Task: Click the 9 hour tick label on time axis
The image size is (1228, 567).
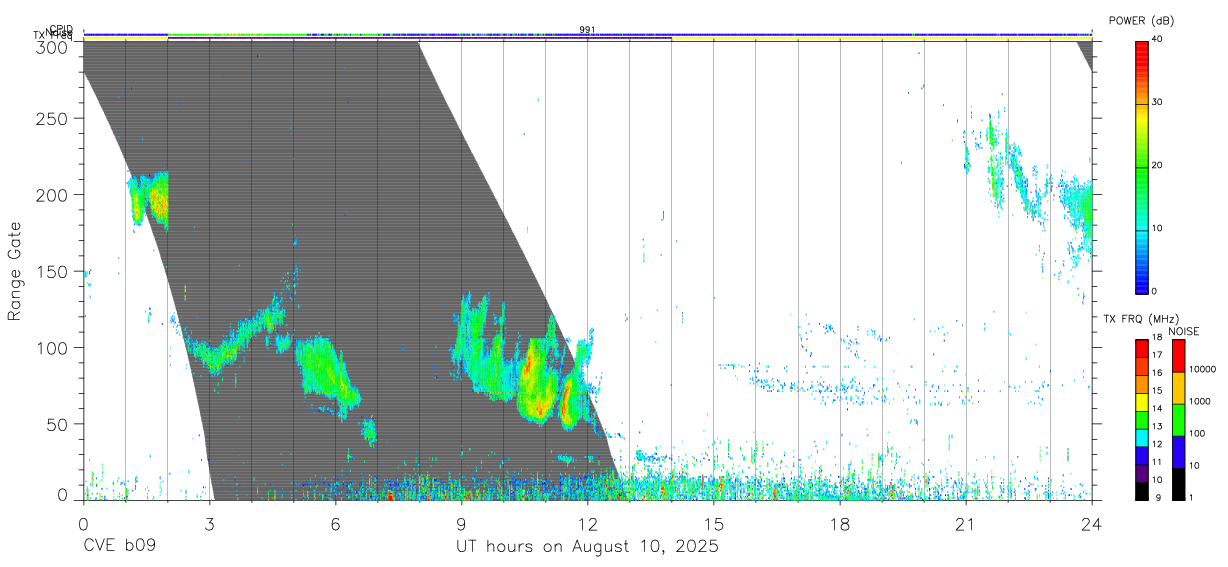Action: point(461,525)
